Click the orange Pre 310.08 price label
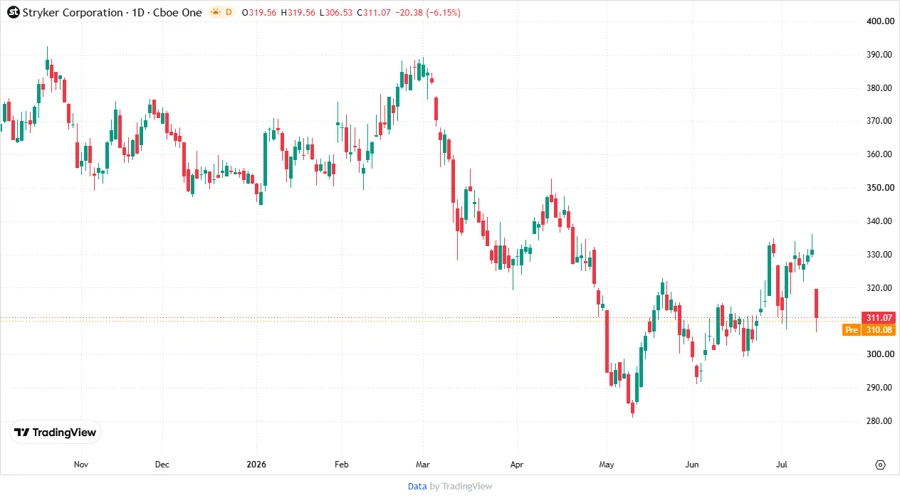The width and height of the screenshot is (900, 498). coord(869,330)
